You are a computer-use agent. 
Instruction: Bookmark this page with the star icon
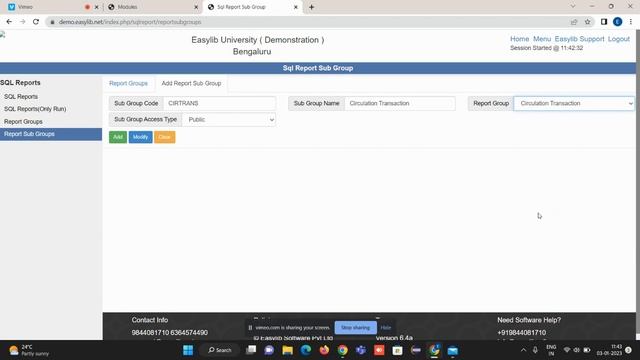pyautogui.click(x=587, y=22)
